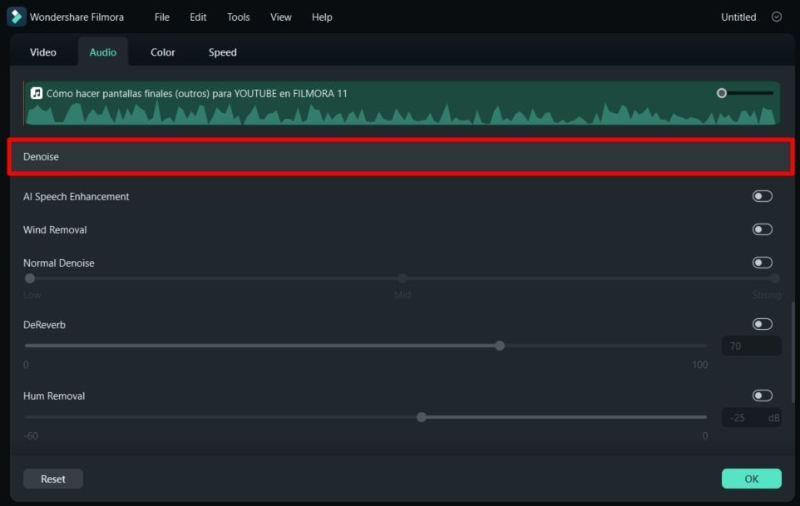This screenshot has height=506, width=800.
Task: Enable AI Speech Enhancement toggle
Action: click(x=762, y=196)
